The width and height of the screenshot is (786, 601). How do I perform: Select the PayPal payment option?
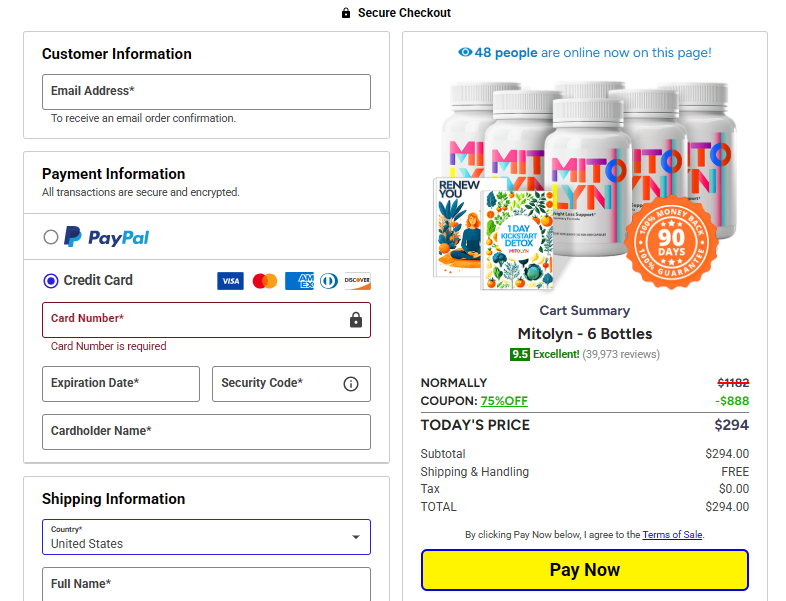pos(51,237)
